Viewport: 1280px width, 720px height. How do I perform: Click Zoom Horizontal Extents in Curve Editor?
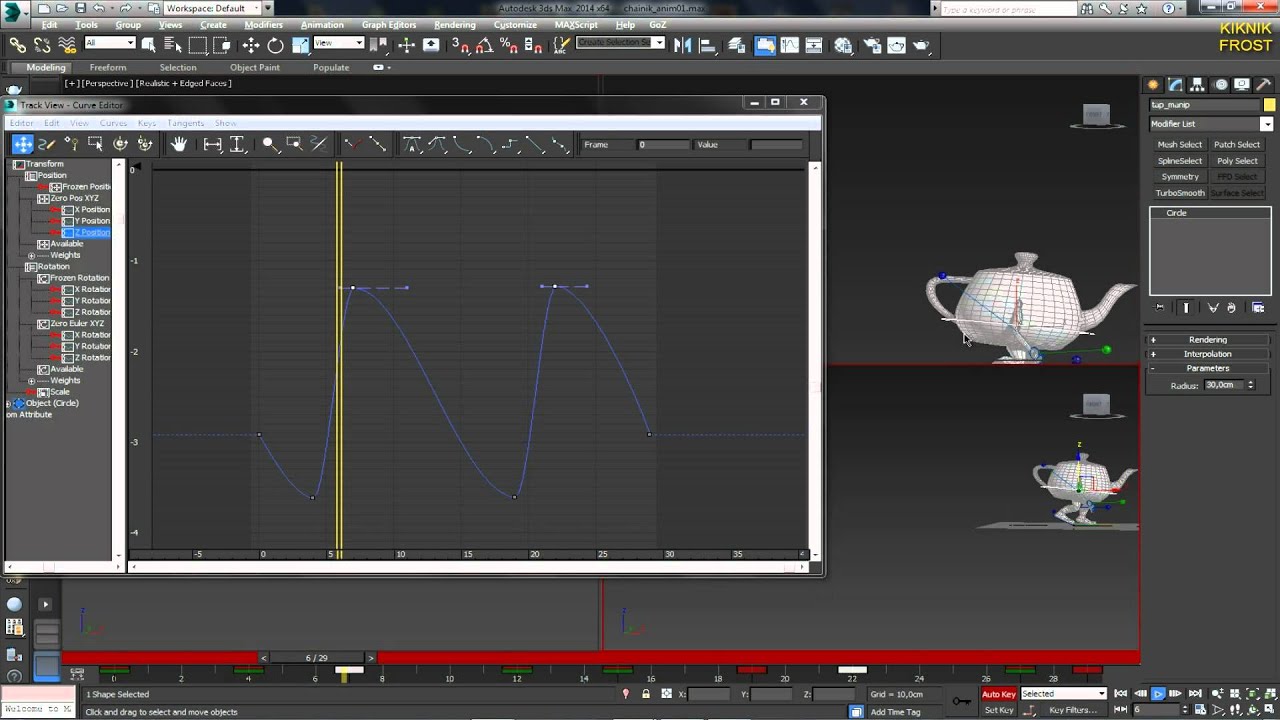[x=212, y=144]
